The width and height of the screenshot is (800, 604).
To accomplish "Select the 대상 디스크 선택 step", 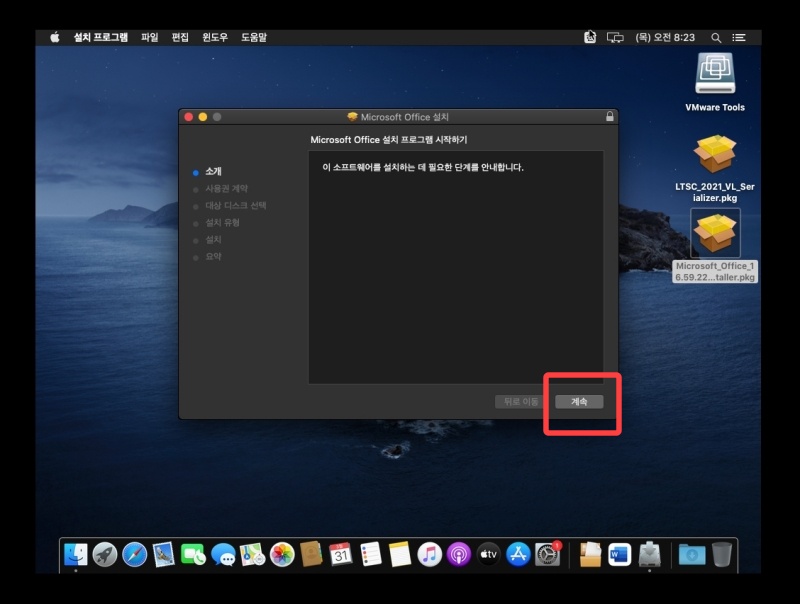I will (236, 206).
